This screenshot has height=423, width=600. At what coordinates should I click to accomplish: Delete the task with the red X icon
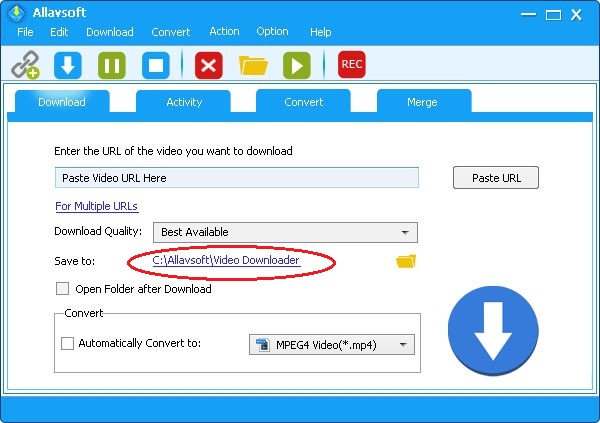209,65
